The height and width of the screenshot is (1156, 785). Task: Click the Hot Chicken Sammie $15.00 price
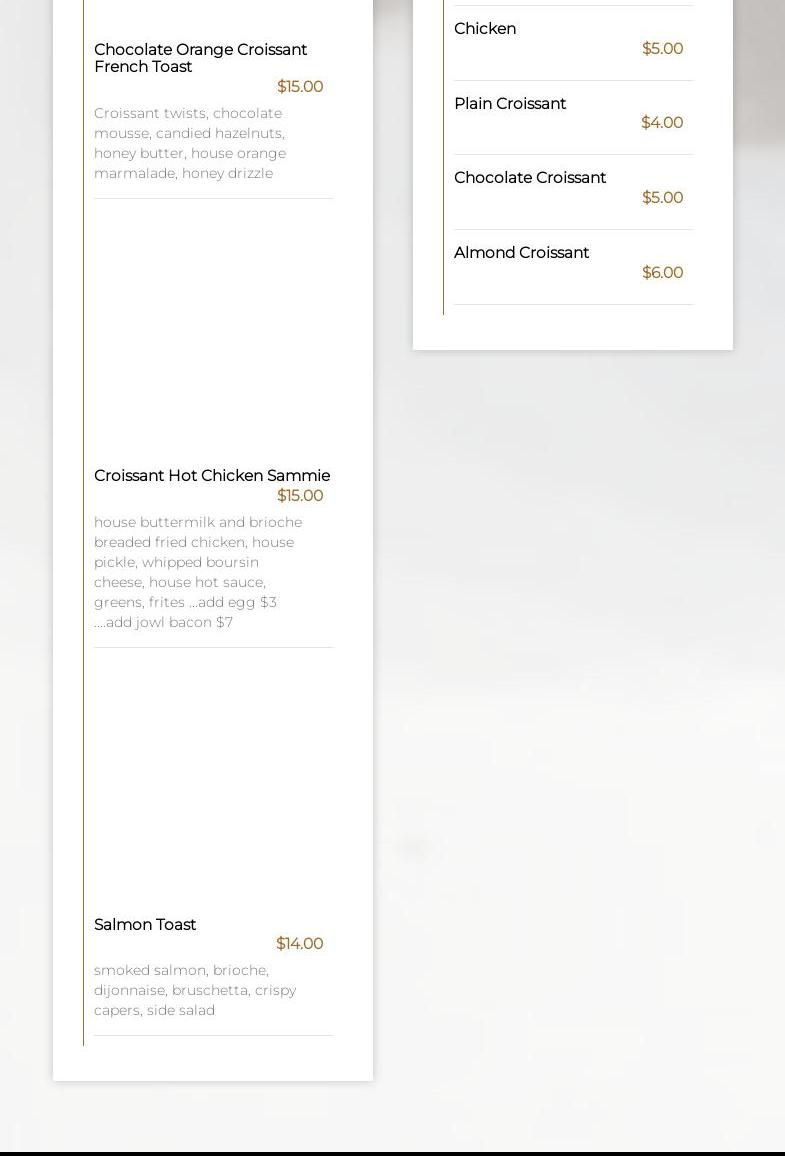point(299,496)
